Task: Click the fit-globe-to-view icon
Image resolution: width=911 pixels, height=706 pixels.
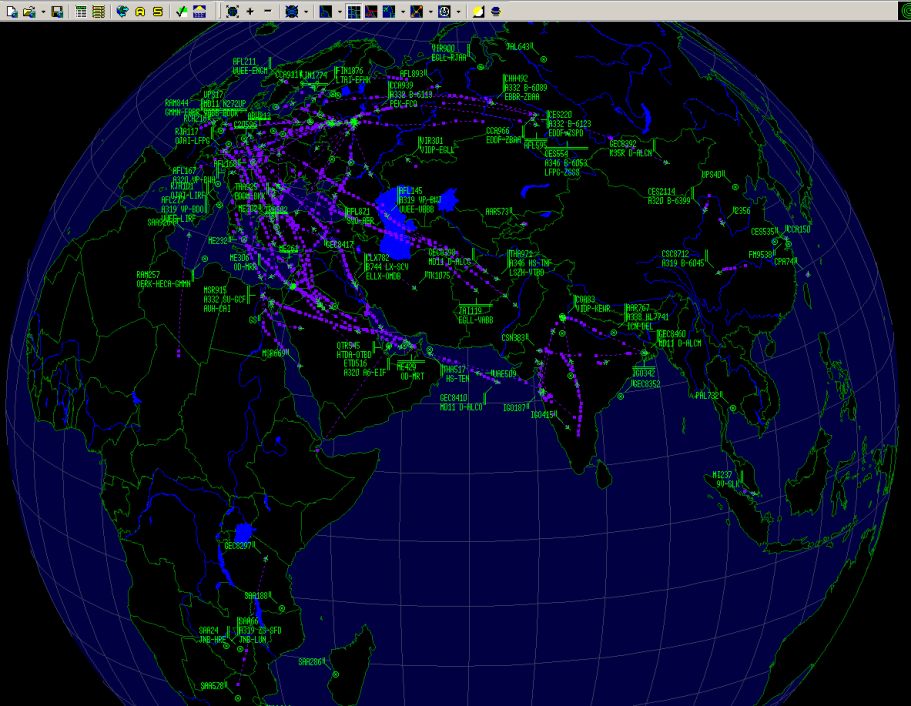Action: click(232, 11)
